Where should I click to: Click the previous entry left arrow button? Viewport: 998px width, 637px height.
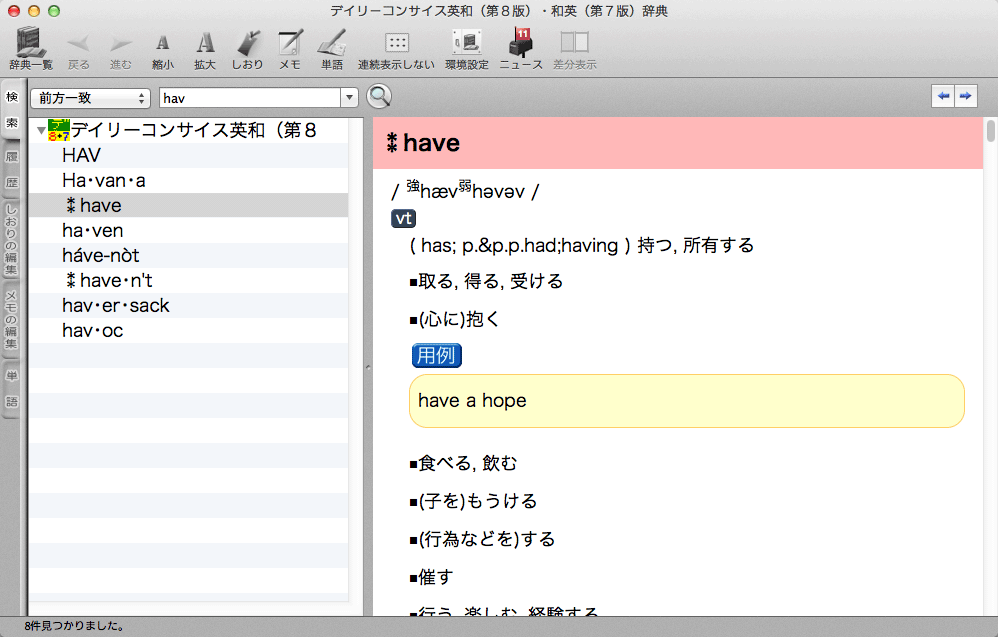point(942,96)
